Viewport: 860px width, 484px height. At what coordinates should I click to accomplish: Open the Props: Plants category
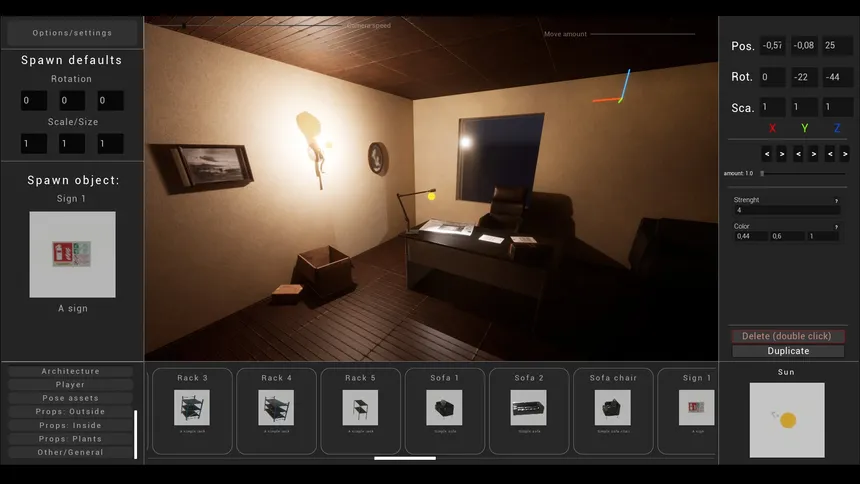(x=71, y=438)
